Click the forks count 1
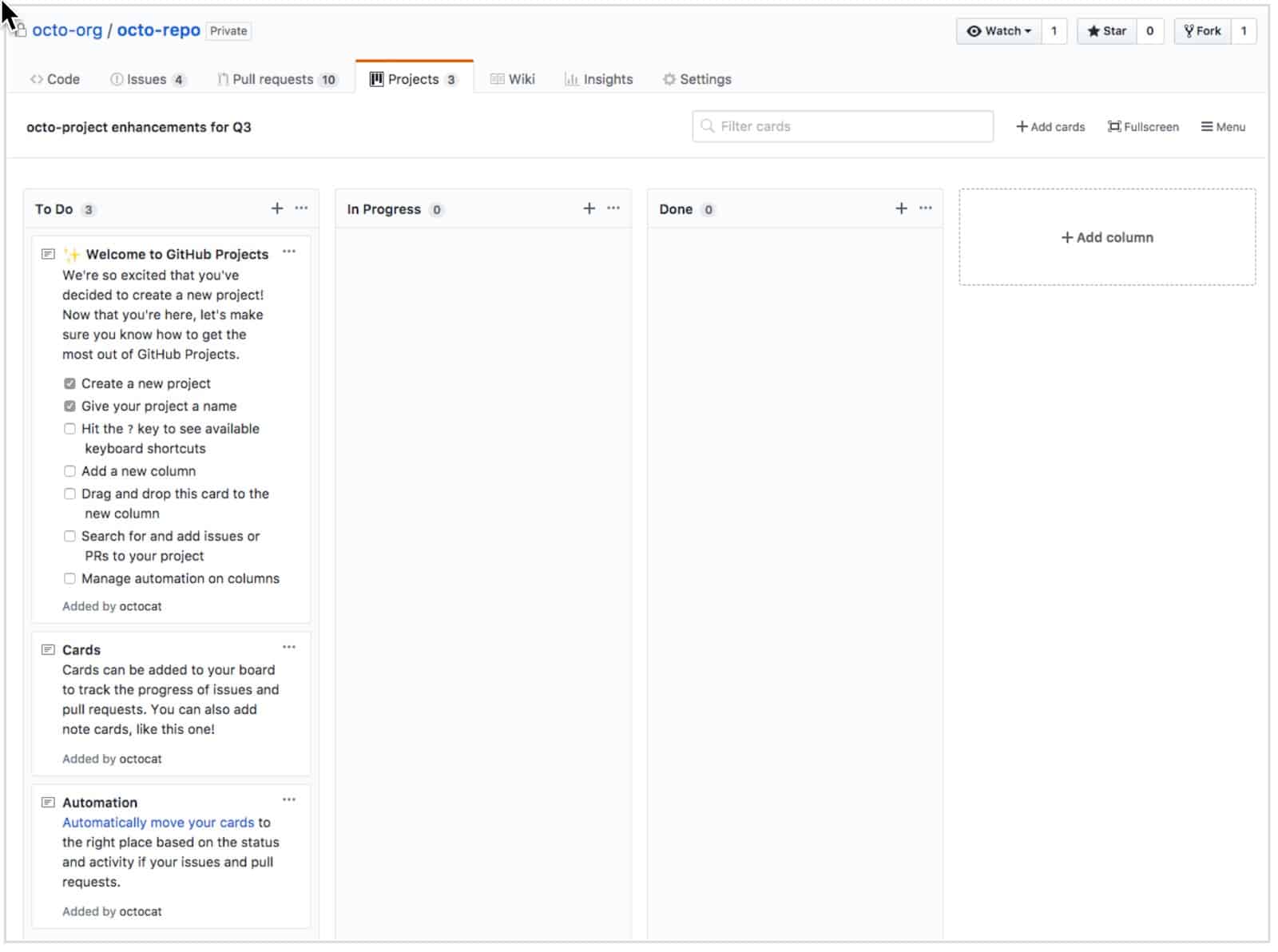The image size is (1278, 952). tap(1243, 31)
